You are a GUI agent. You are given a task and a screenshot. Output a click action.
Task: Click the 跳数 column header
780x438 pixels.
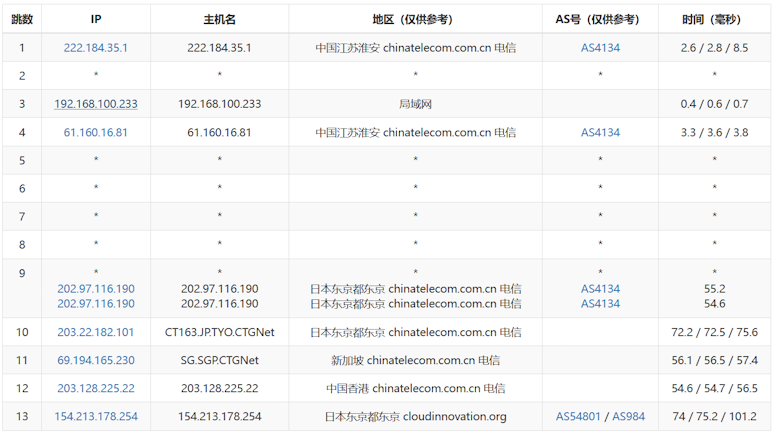[22, 19]
